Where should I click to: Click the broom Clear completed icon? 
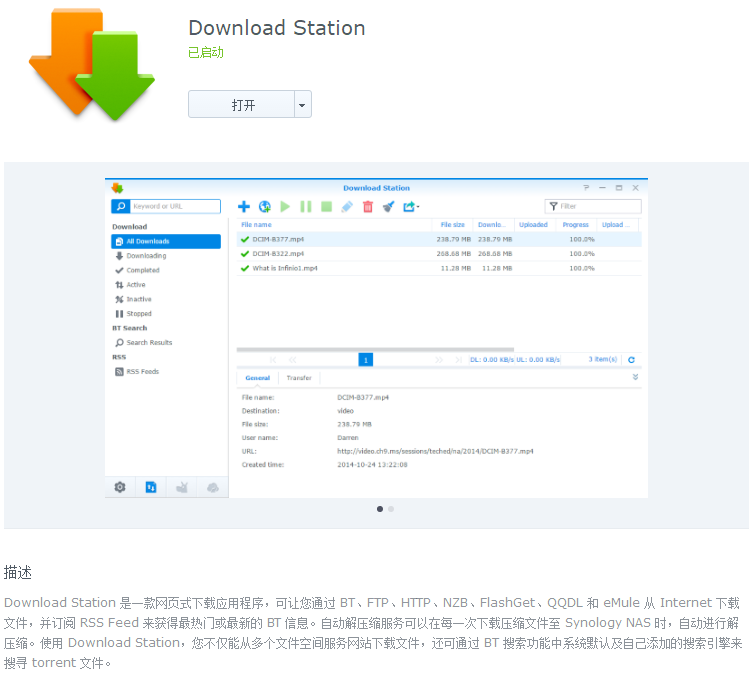click(388, 207)
